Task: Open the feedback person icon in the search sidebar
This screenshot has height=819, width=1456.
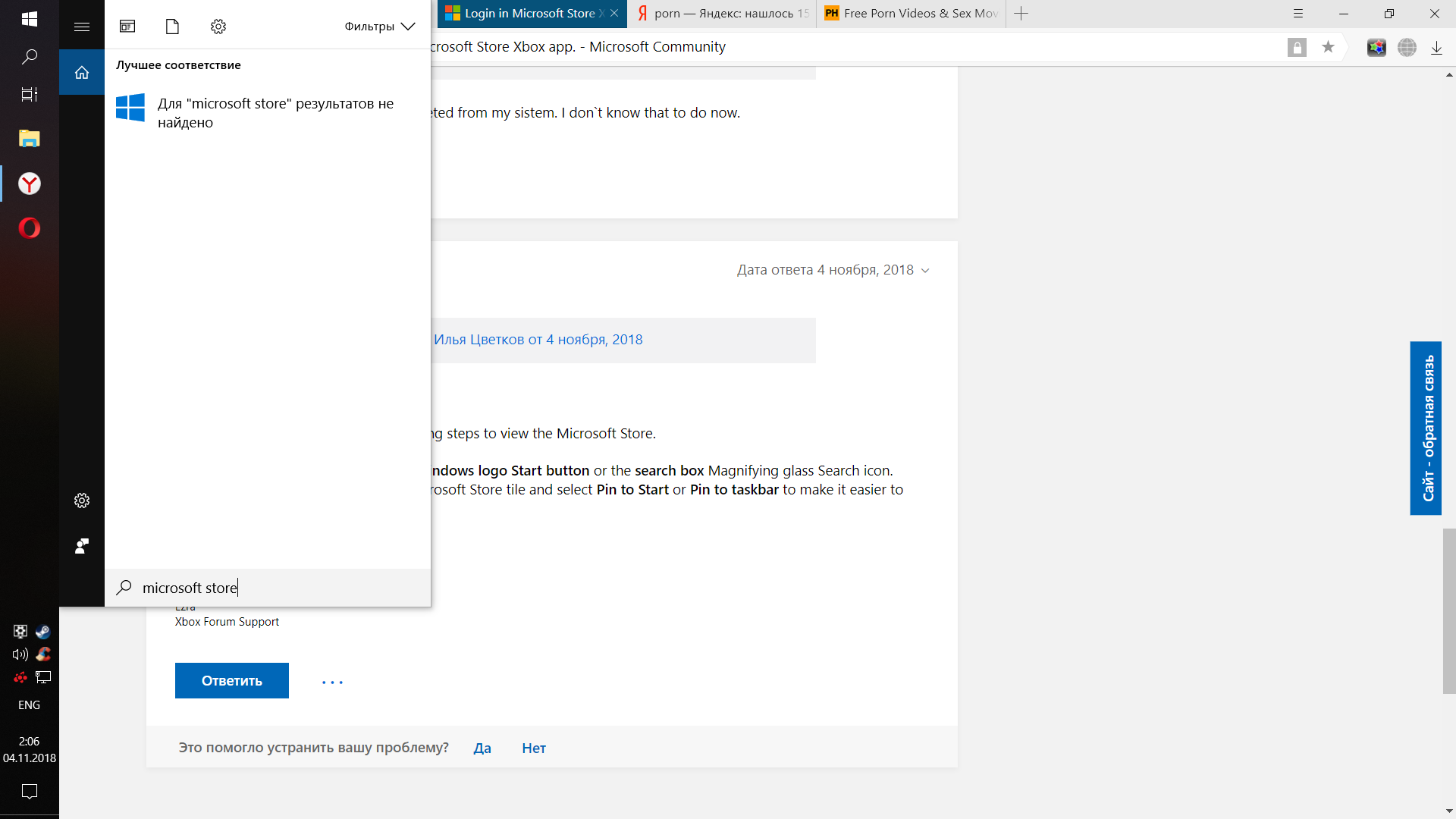Action: click(x=82, y=546)
